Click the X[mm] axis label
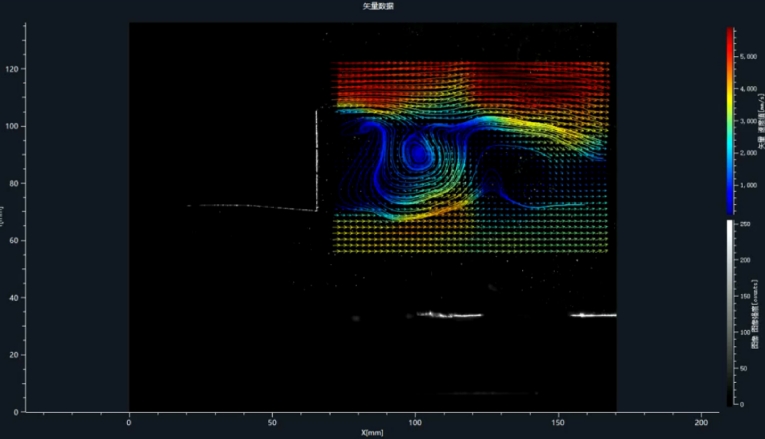 [372, 432]
